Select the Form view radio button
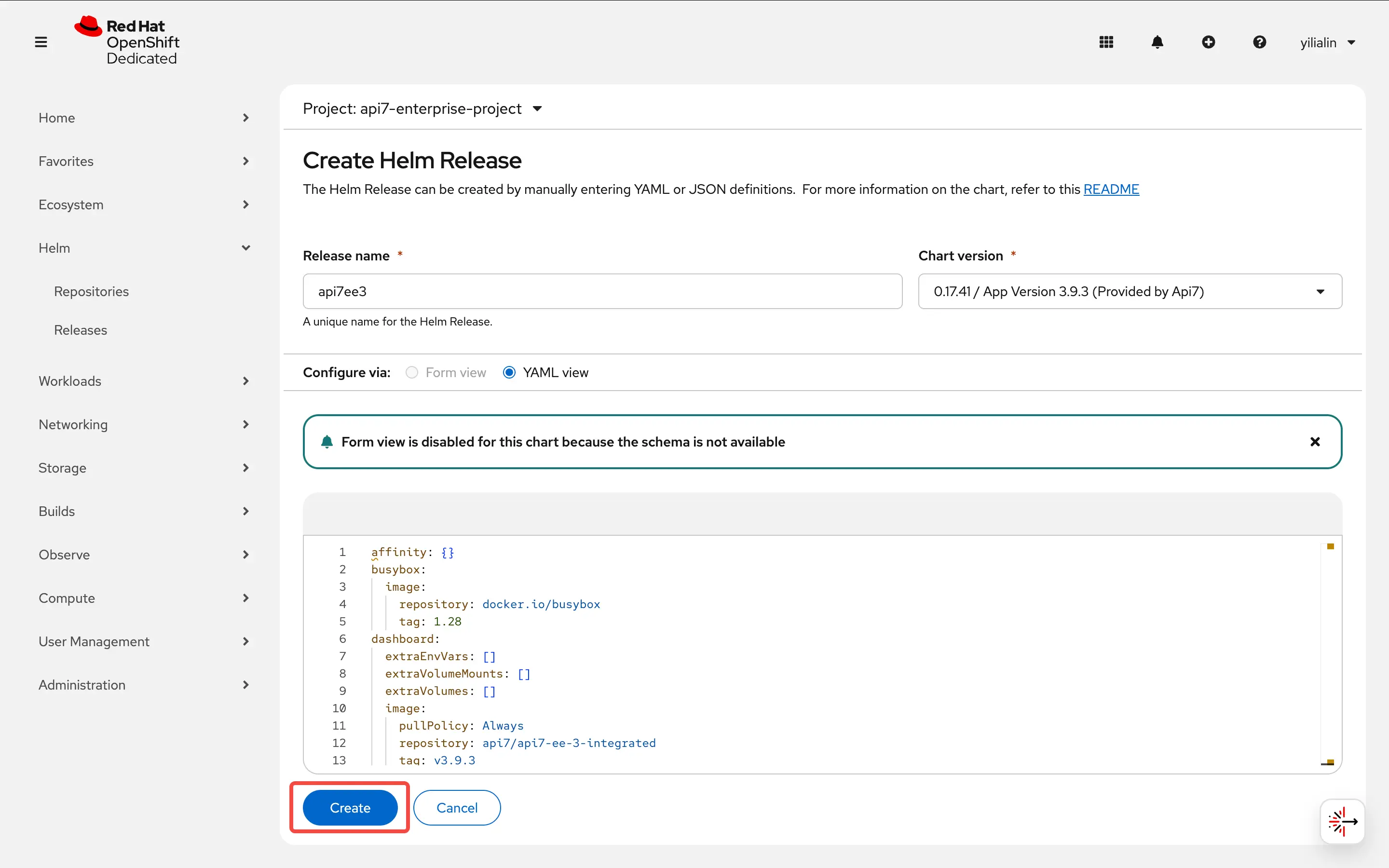This screenshot has width=1389, height=868. [411, 373]
